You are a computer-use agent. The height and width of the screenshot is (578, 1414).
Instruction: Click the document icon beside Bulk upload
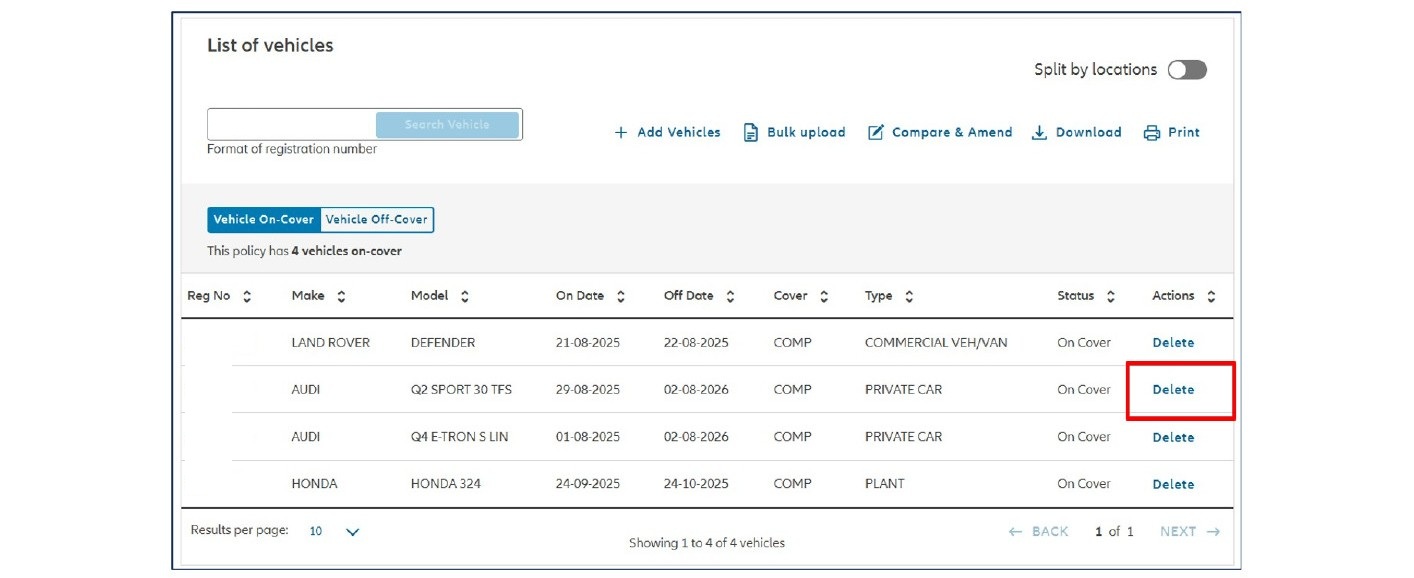751,132
